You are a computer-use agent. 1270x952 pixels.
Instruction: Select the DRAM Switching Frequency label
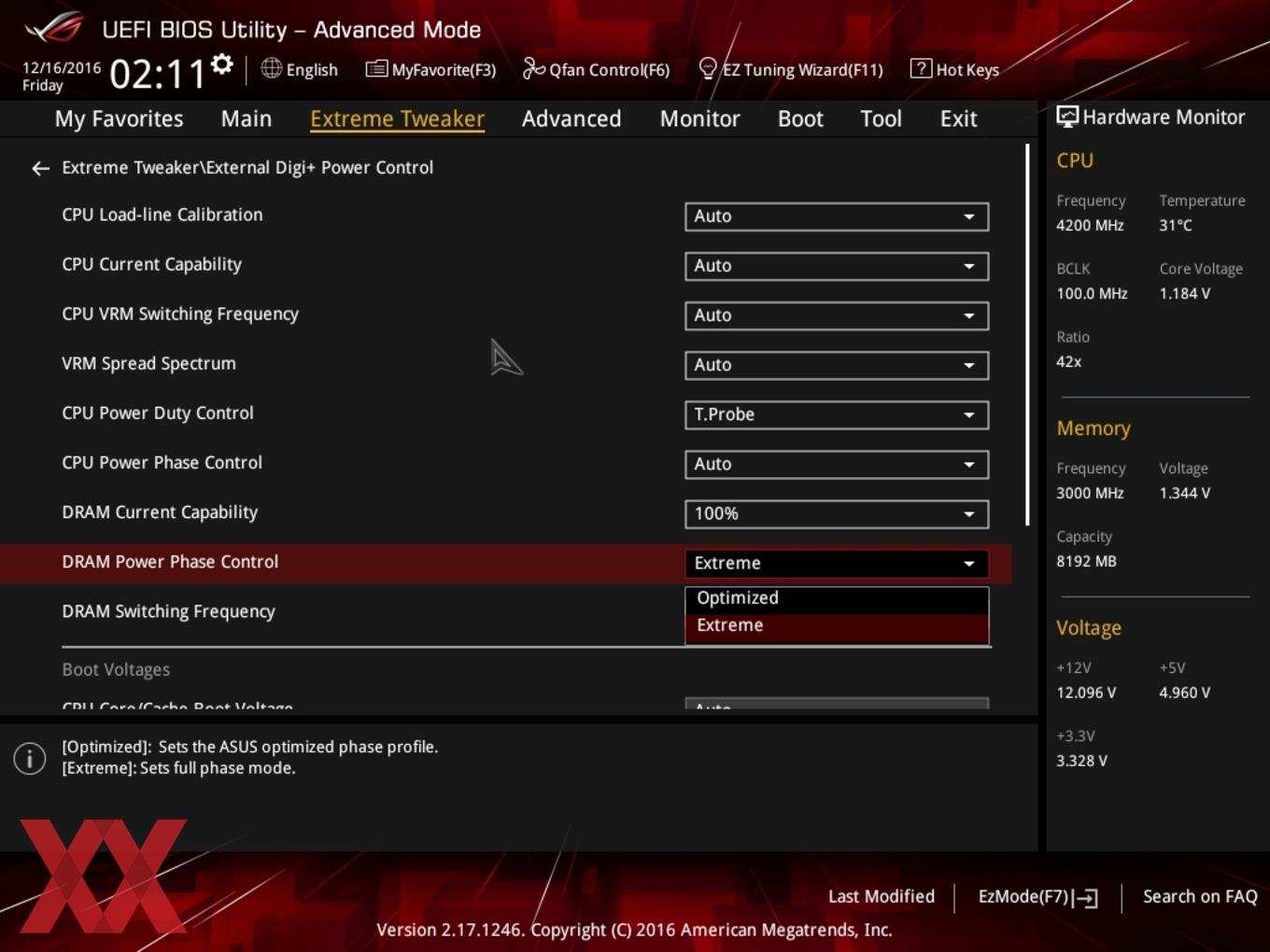168,611
